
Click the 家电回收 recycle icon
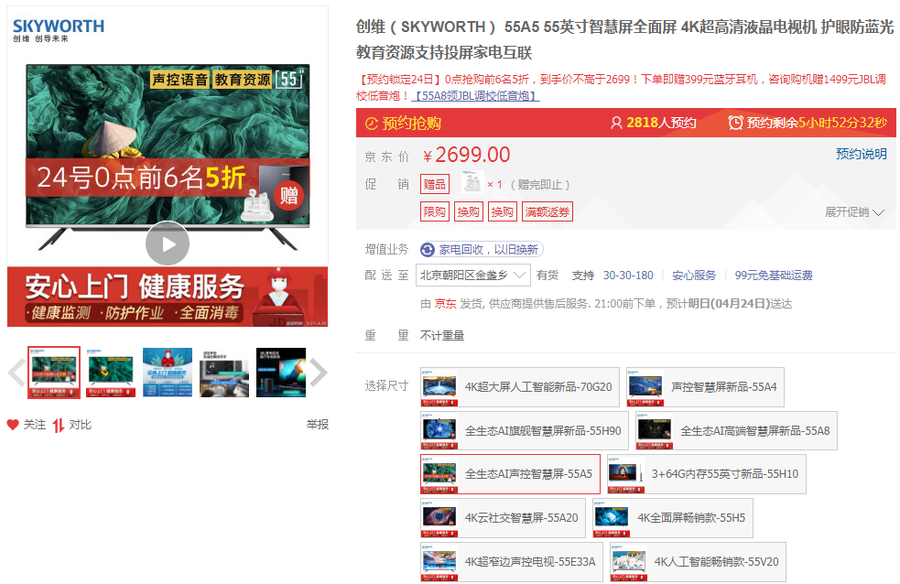point(428,249)
